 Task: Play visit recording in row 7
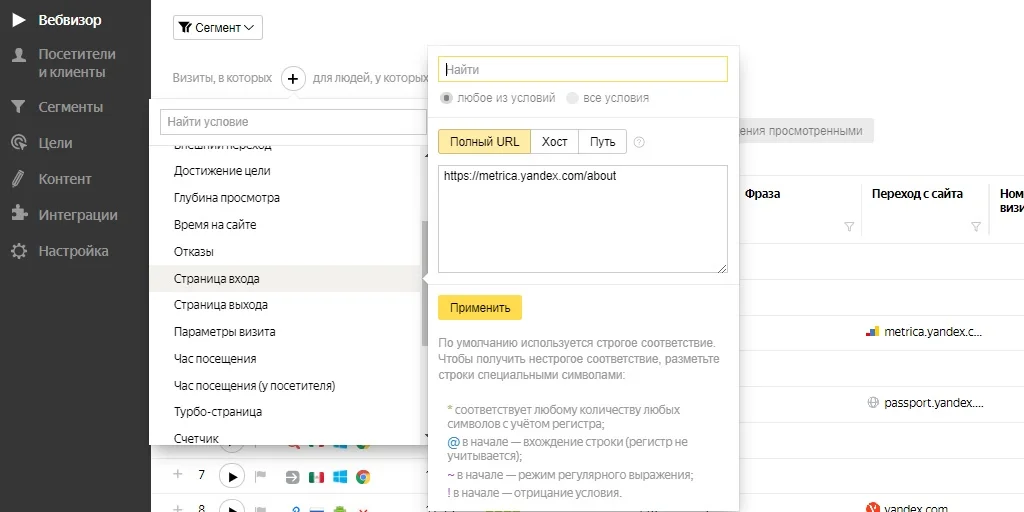point(232,477)
